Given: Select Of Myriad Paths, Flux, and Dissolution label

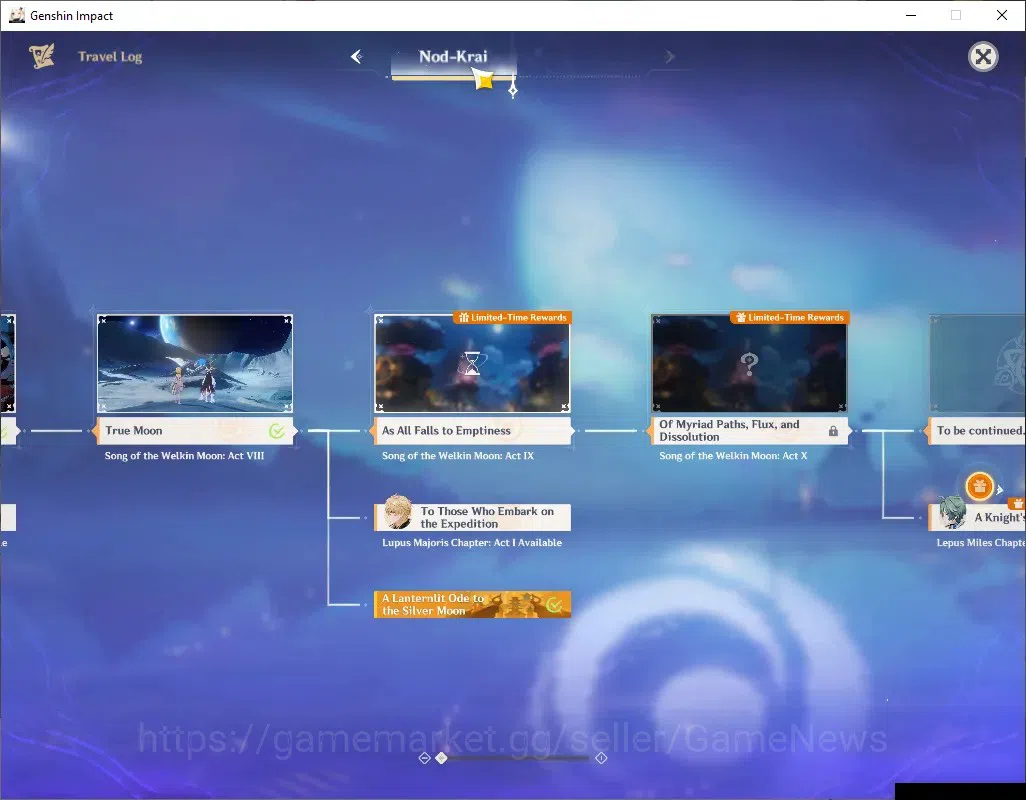Looking at the screenshot, I should [x=749, y=430].
